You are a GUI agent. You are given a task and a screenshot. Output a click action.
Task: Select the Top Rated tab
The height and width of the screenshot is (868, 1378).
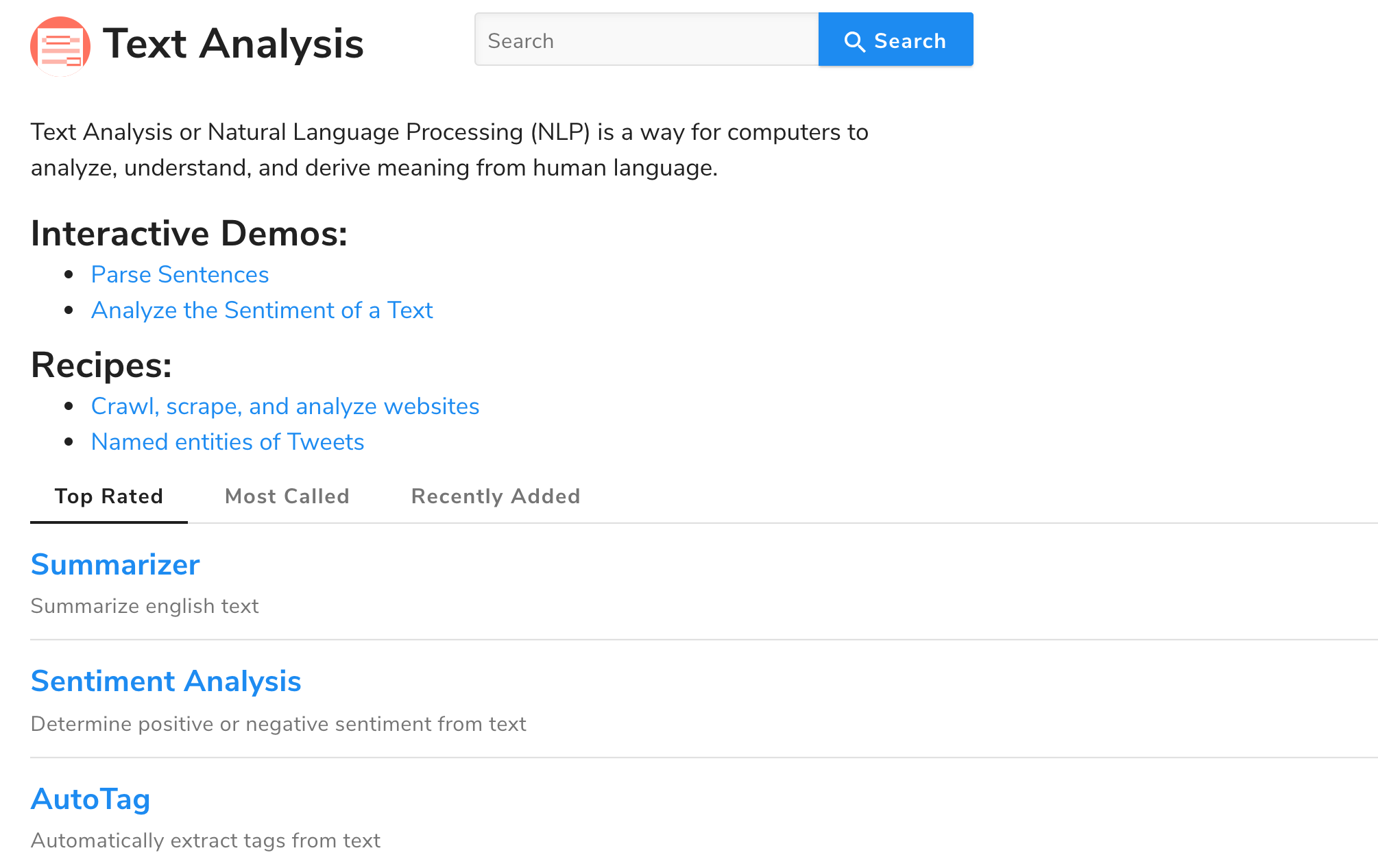tap(109, 496)
